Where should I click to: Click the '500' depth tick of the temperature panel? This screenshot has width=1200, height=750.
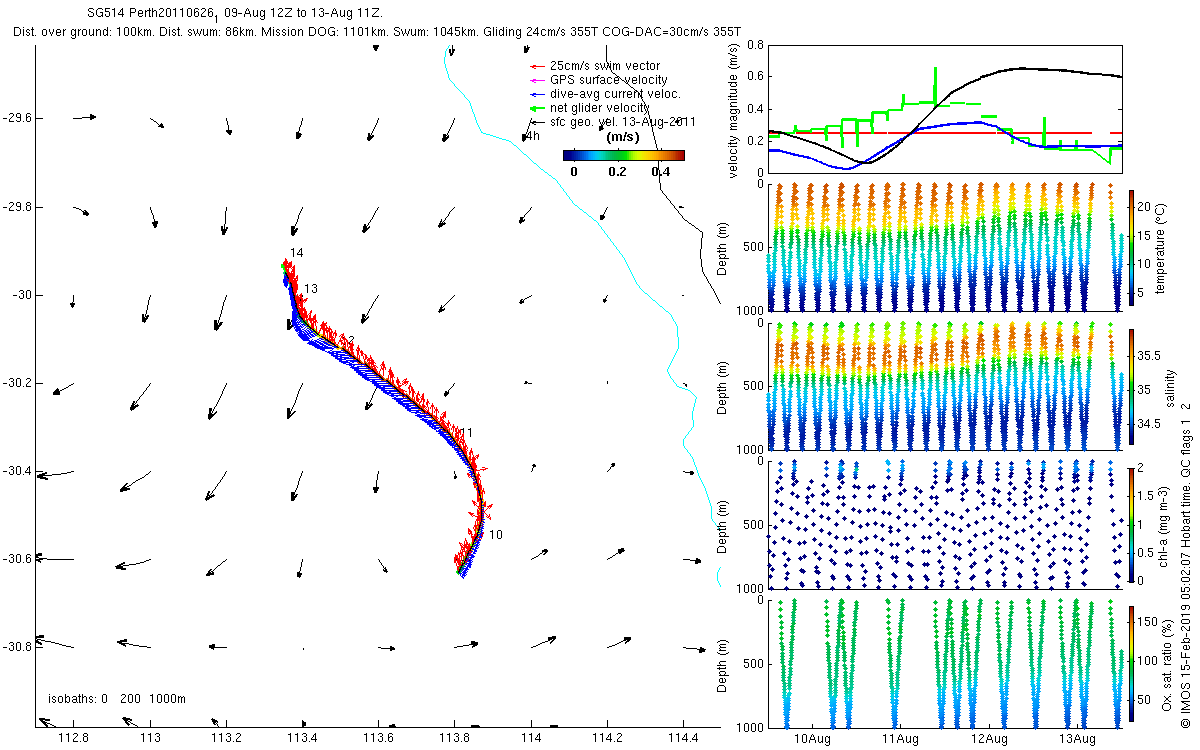coord(754,247)
